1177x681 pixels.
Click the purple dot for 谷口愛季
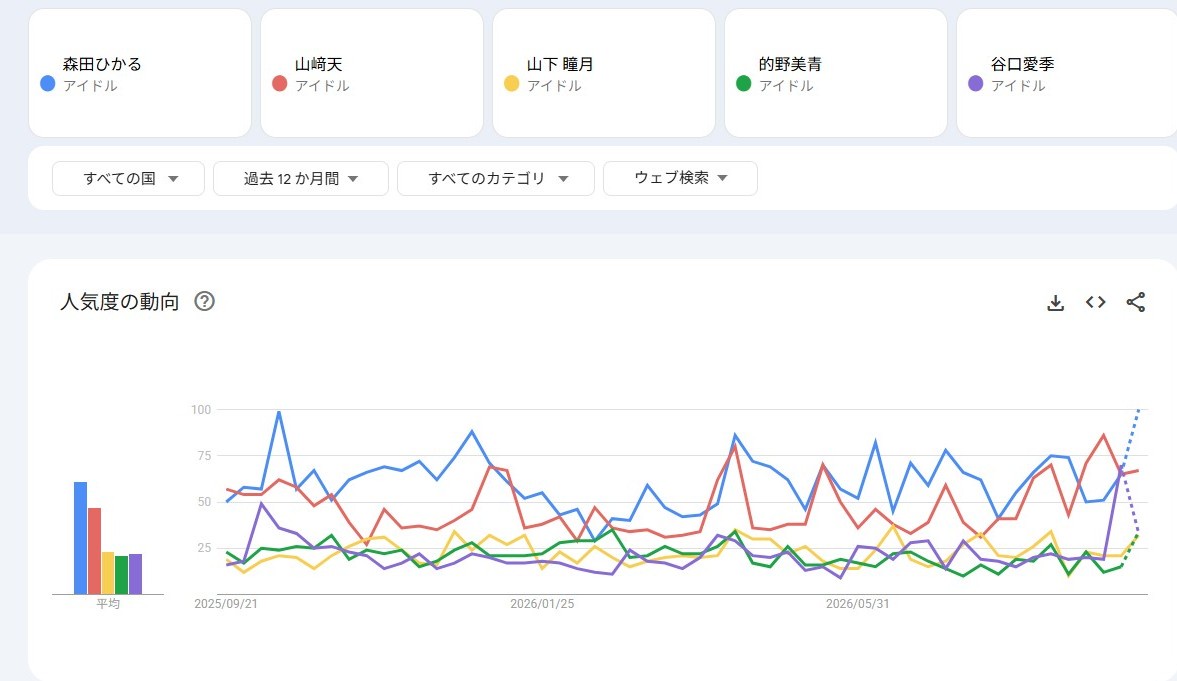tap(975, 83)
